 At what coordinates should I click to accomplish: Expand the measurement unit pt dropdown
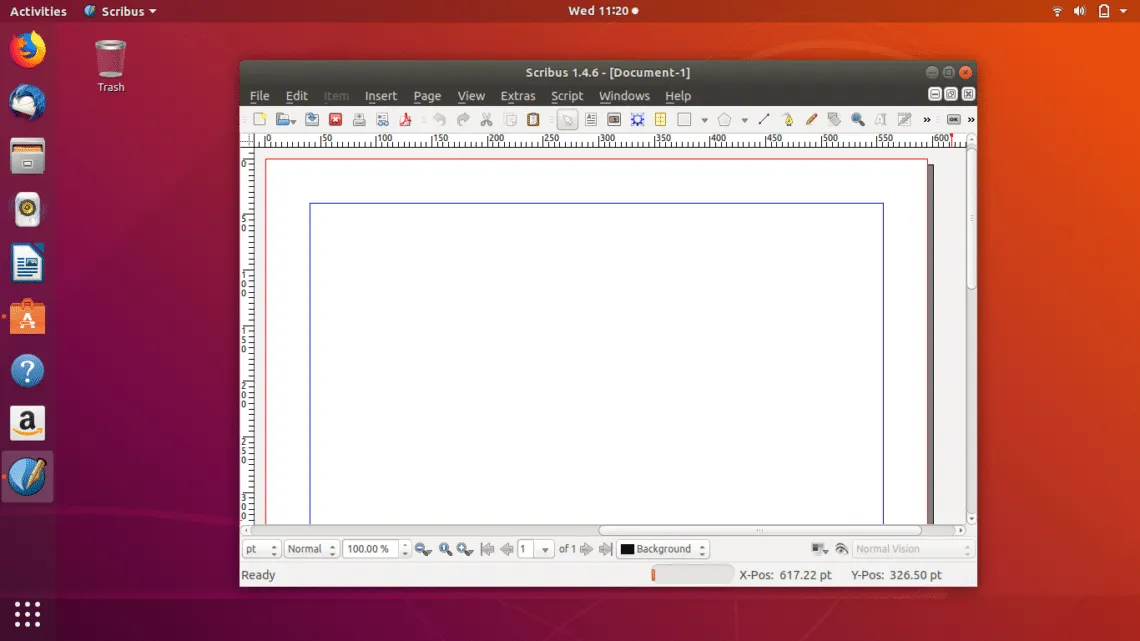pyautogui.click(x=261, y=549)
